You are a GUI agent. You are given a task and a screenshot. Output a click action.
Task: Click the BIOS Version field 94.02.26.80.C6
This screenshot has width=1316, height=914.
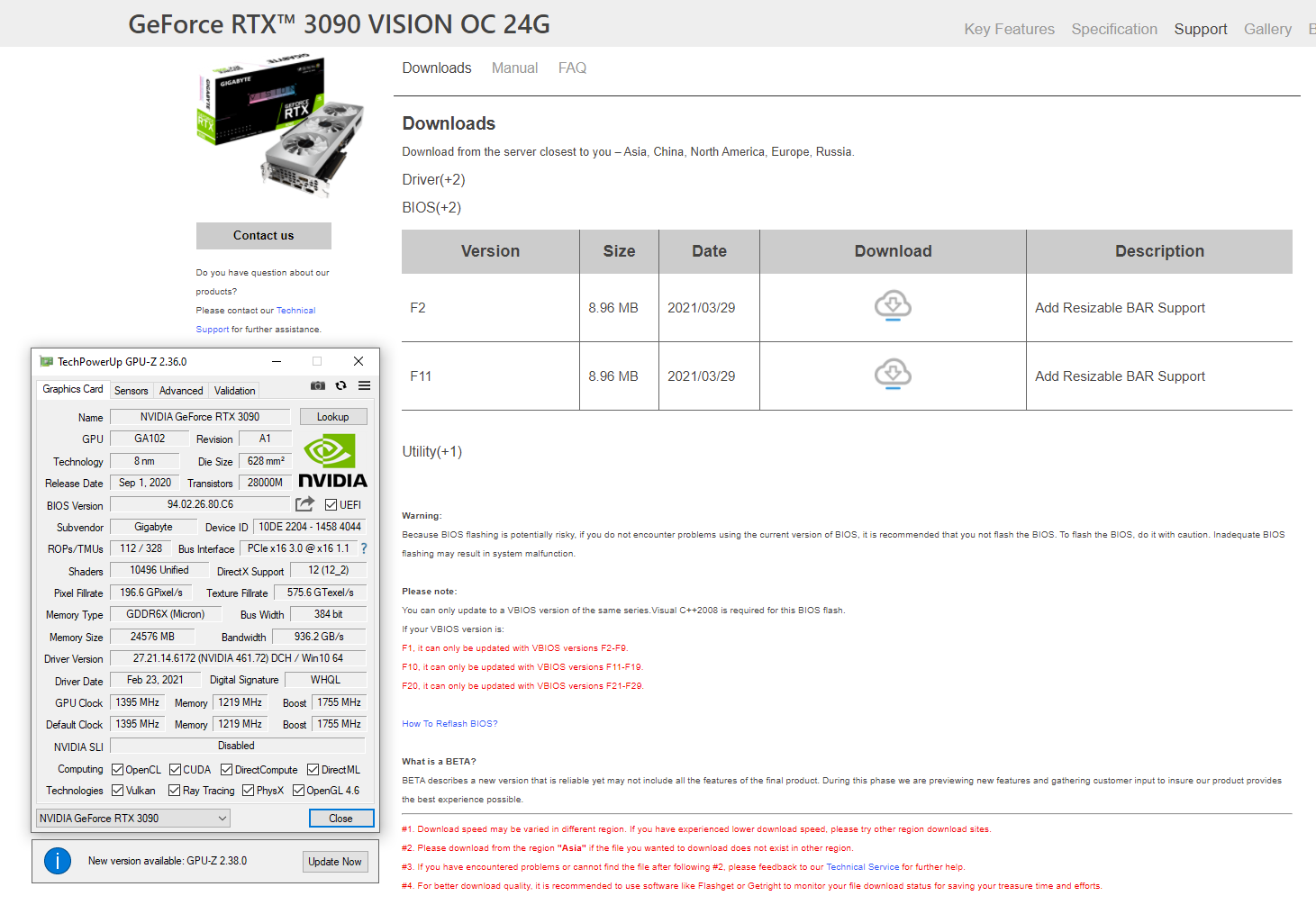click(x=200, y=504)
